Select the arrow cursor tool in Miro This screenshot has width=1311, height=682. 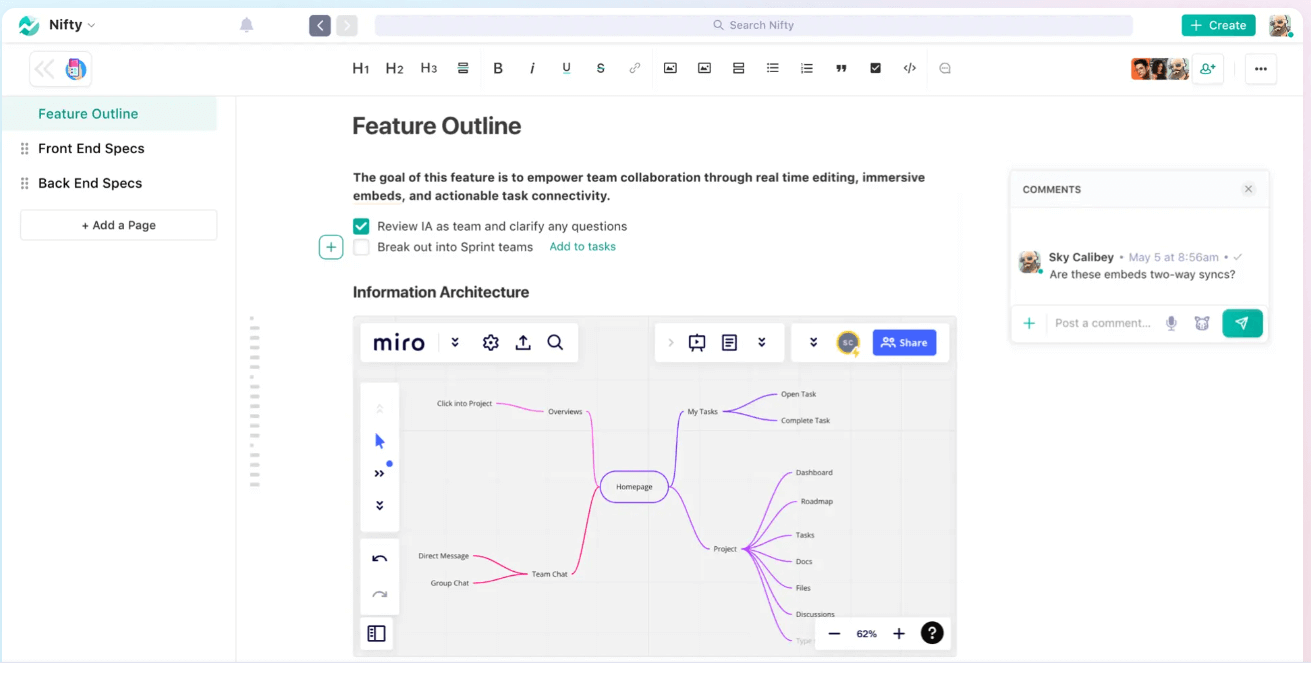380,439
